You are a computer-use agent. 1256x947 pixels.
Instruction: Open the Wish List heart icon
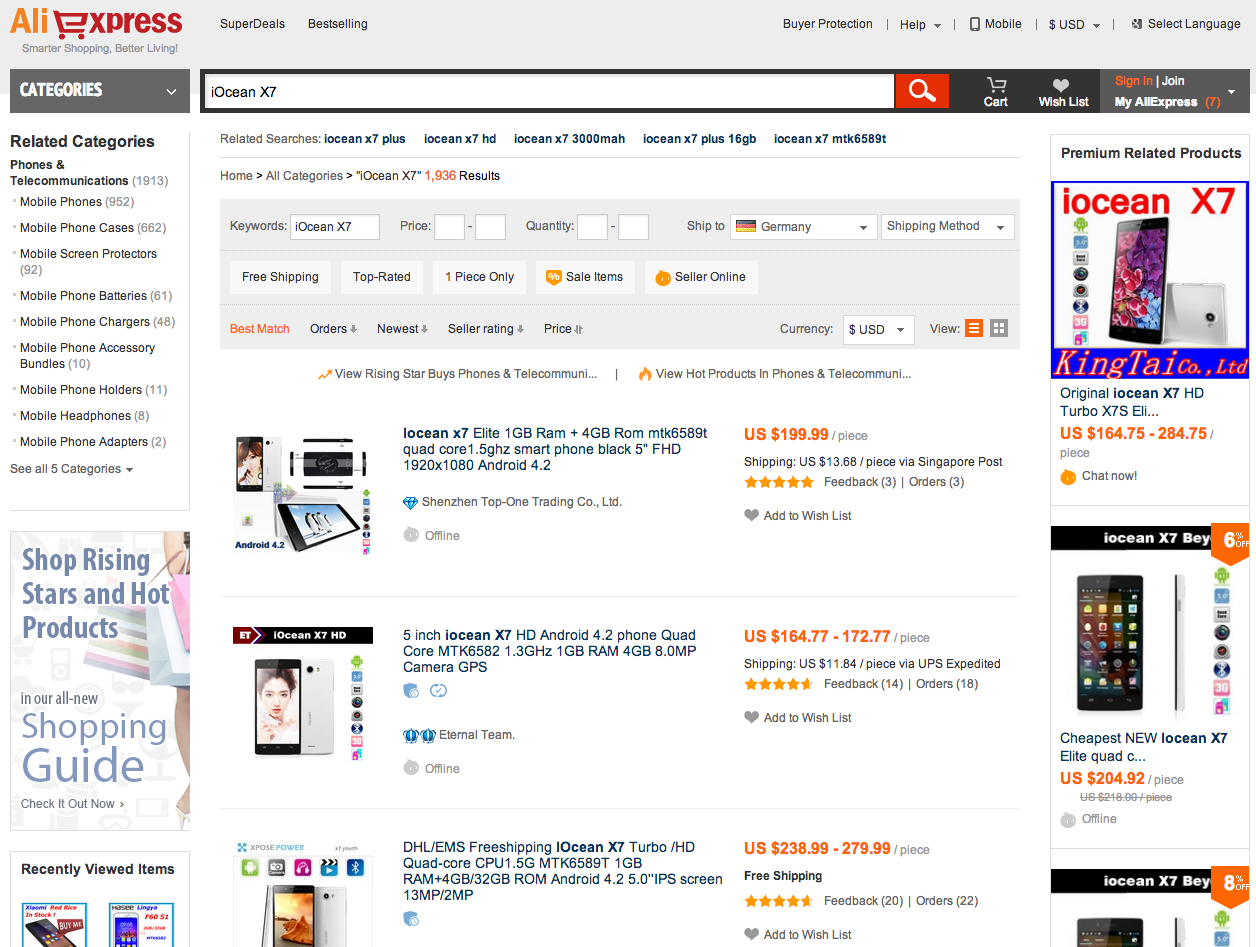[1061, 85]
